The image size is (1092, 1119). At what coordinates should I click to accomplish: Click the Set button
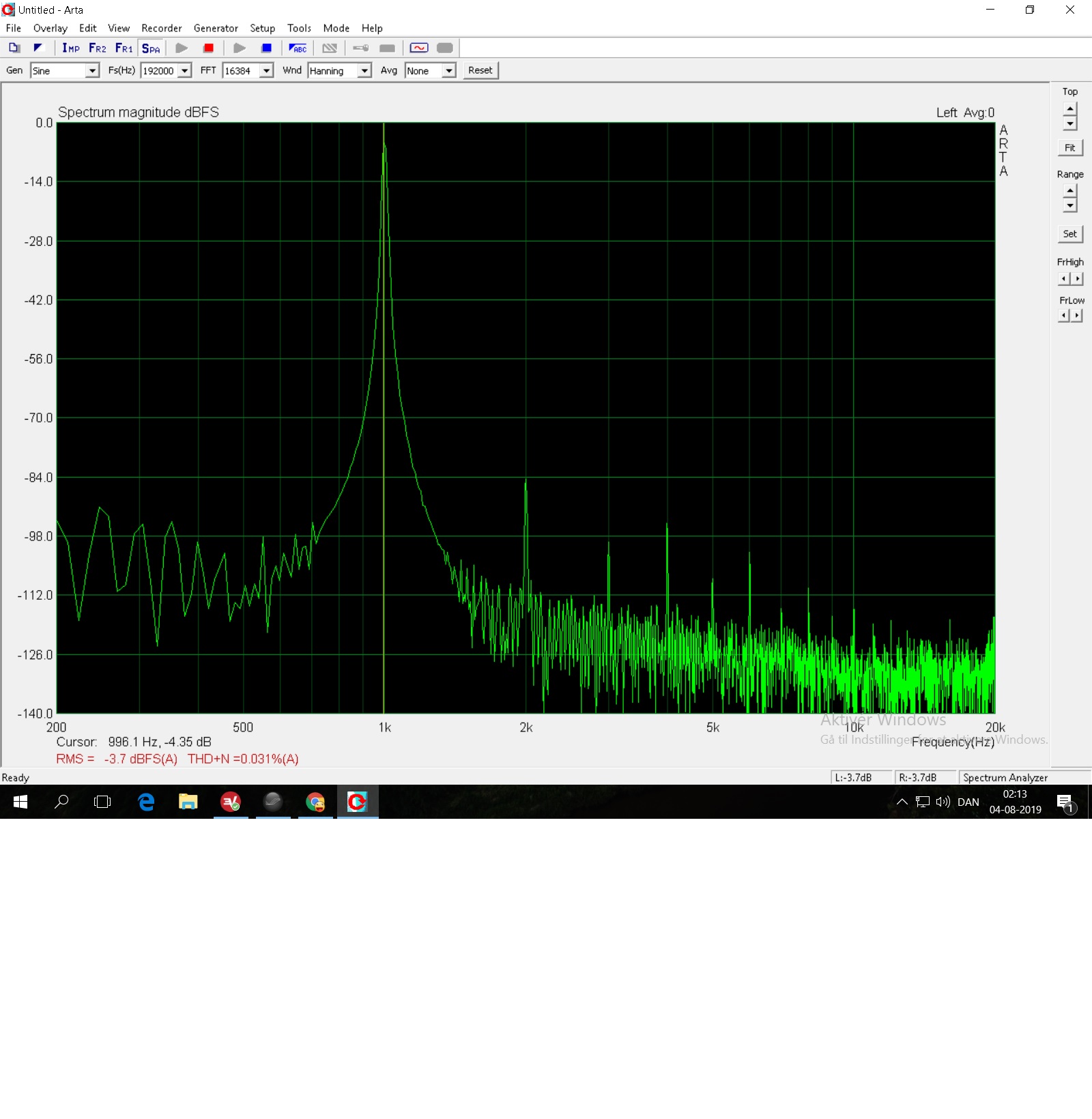(1070, 233)
